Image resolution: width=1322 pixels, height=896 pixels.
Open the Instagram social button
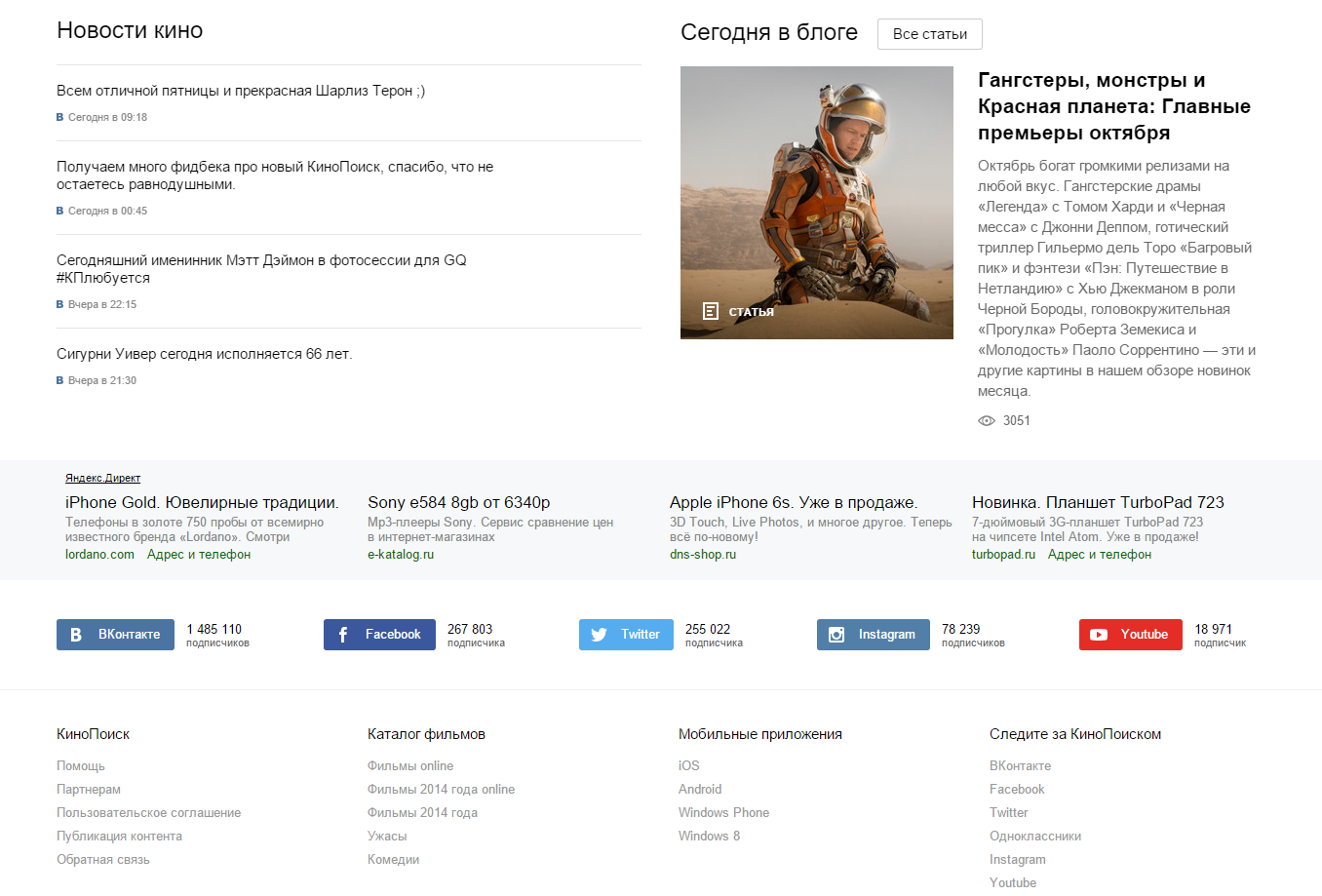pos(874,635)
